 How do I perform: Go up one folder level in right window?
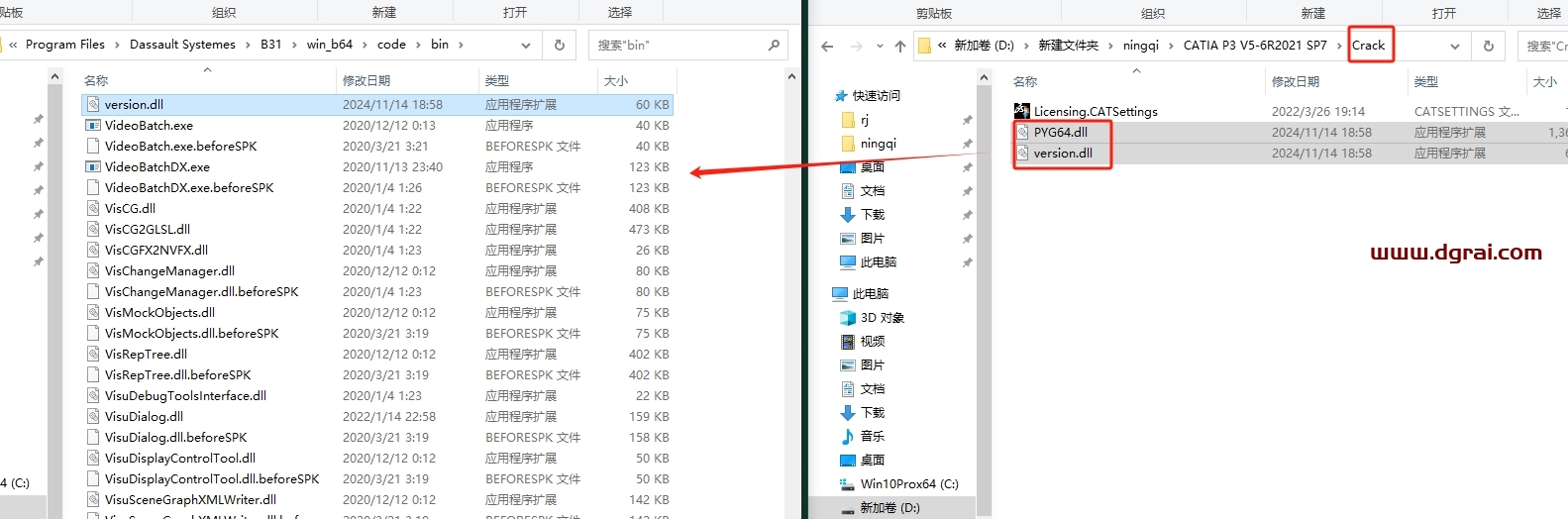(x=899, y=46)
